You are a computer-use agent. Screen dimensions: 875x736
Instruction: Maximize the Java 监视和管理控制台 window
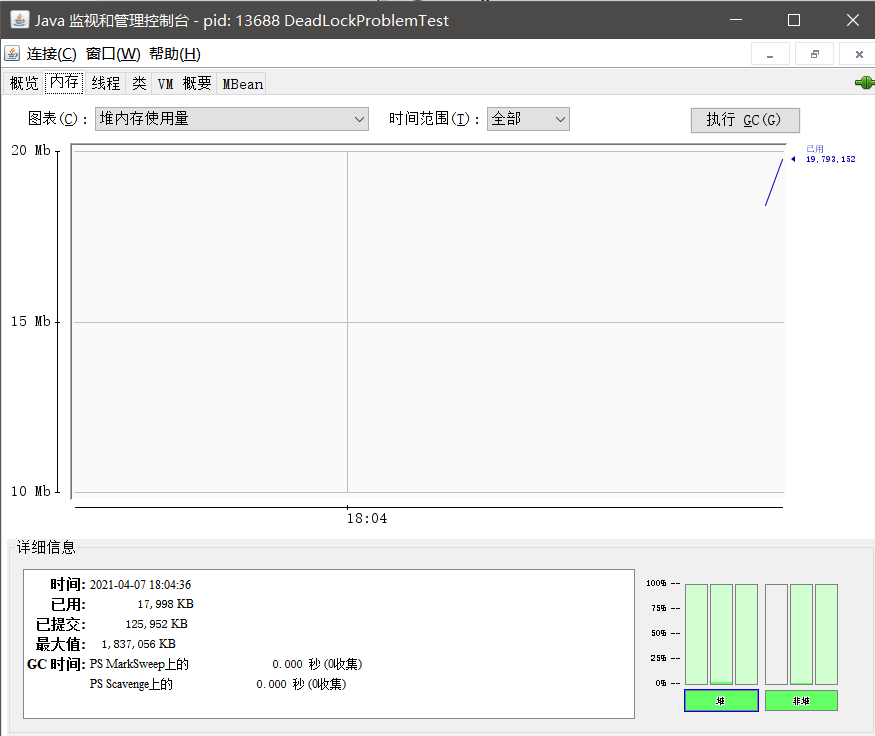pos(794,20)
